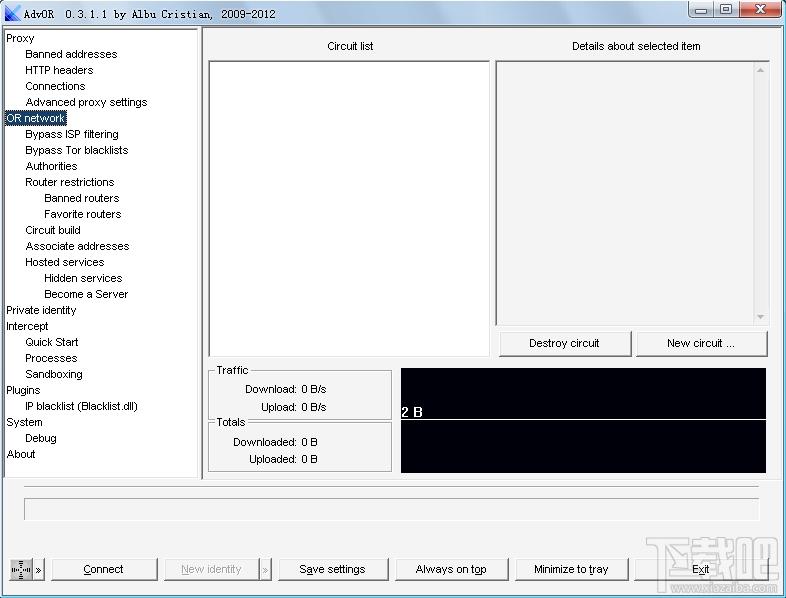The image size is (786, 598).
Task: Close the AdvOR window
Action: click(x=760, y=10)
